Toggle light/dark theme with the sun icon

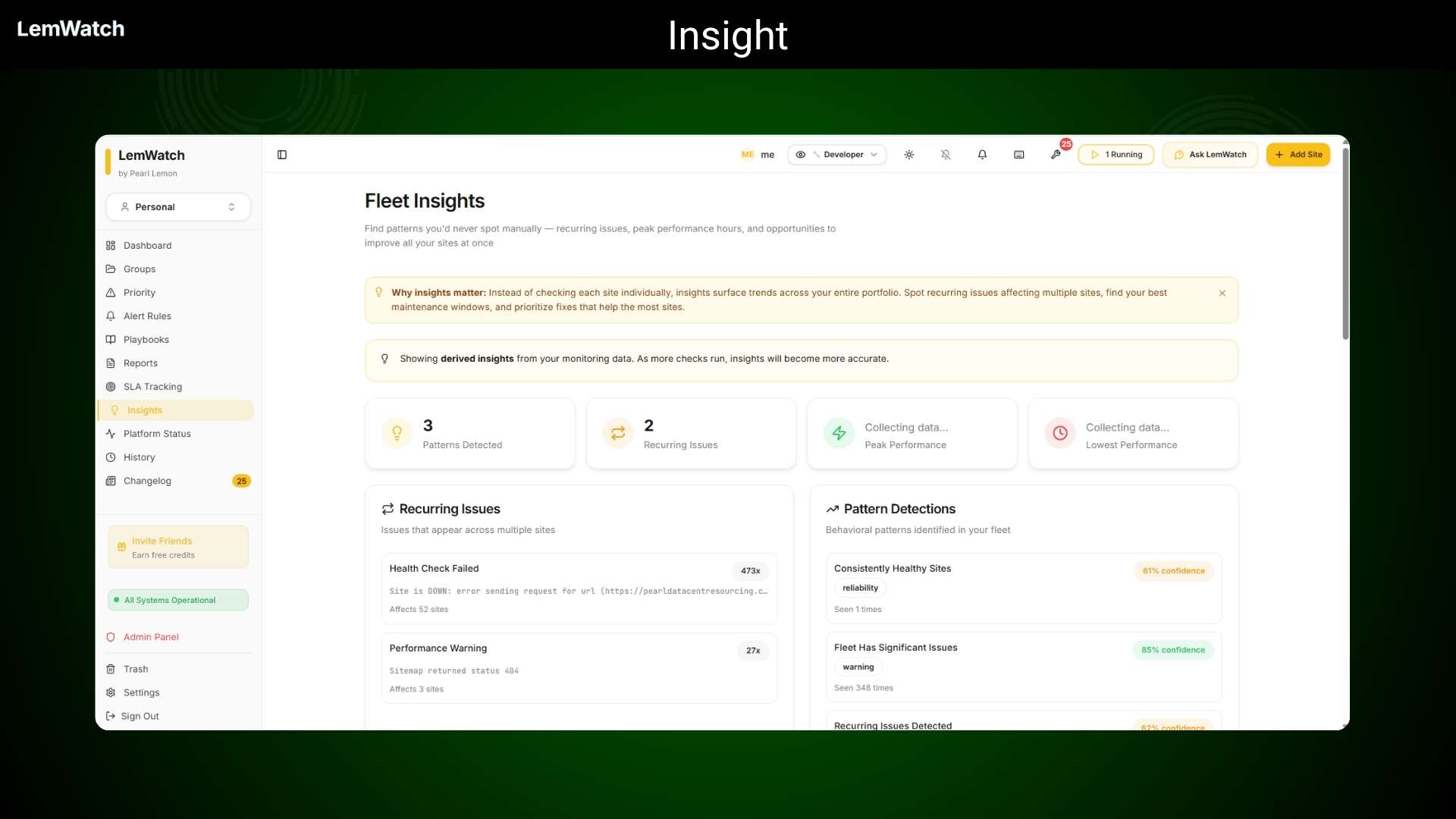909,155
